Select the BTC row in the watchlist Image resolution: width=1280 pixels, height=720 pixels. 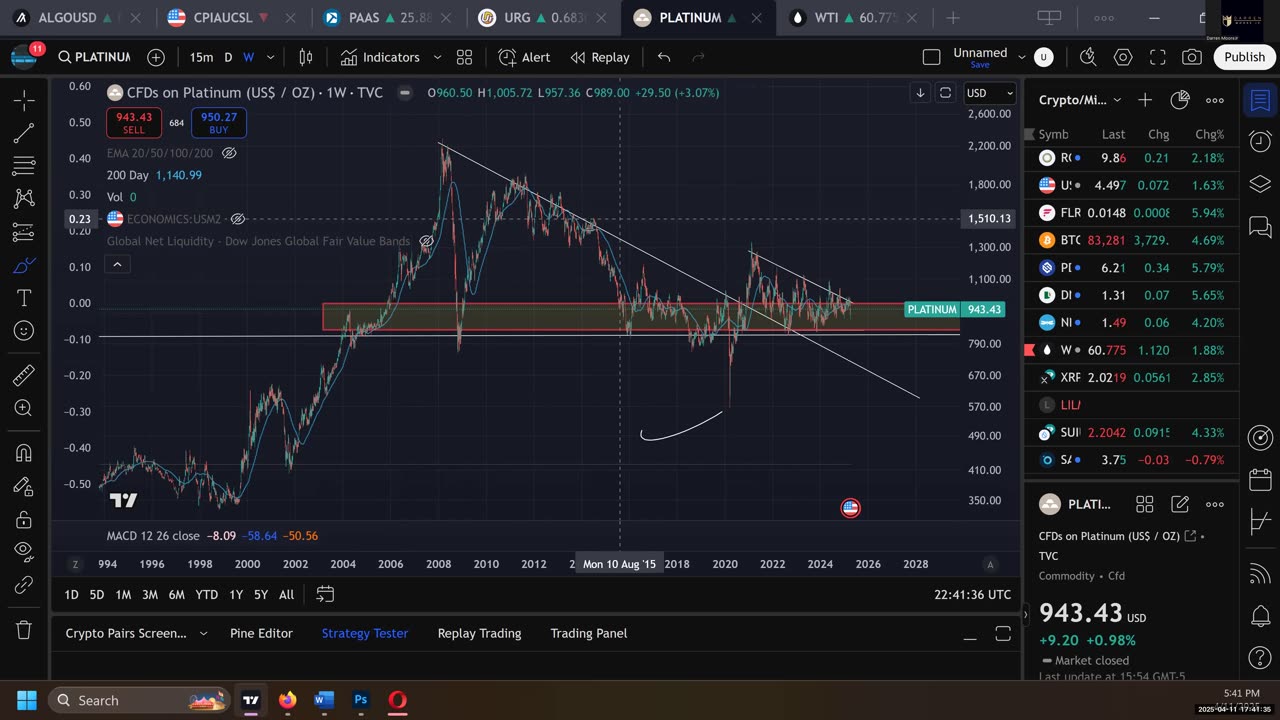click(1131, 240)
